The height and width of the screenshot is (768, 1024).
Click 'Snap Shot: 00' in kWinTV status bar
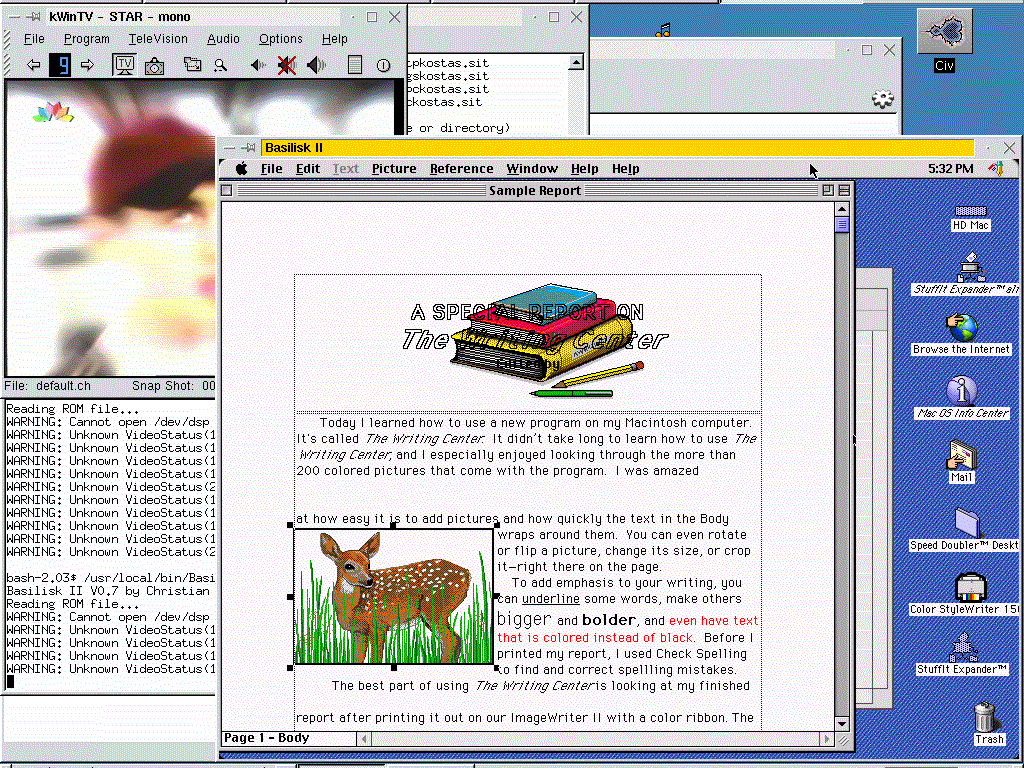tap(174, 386)
